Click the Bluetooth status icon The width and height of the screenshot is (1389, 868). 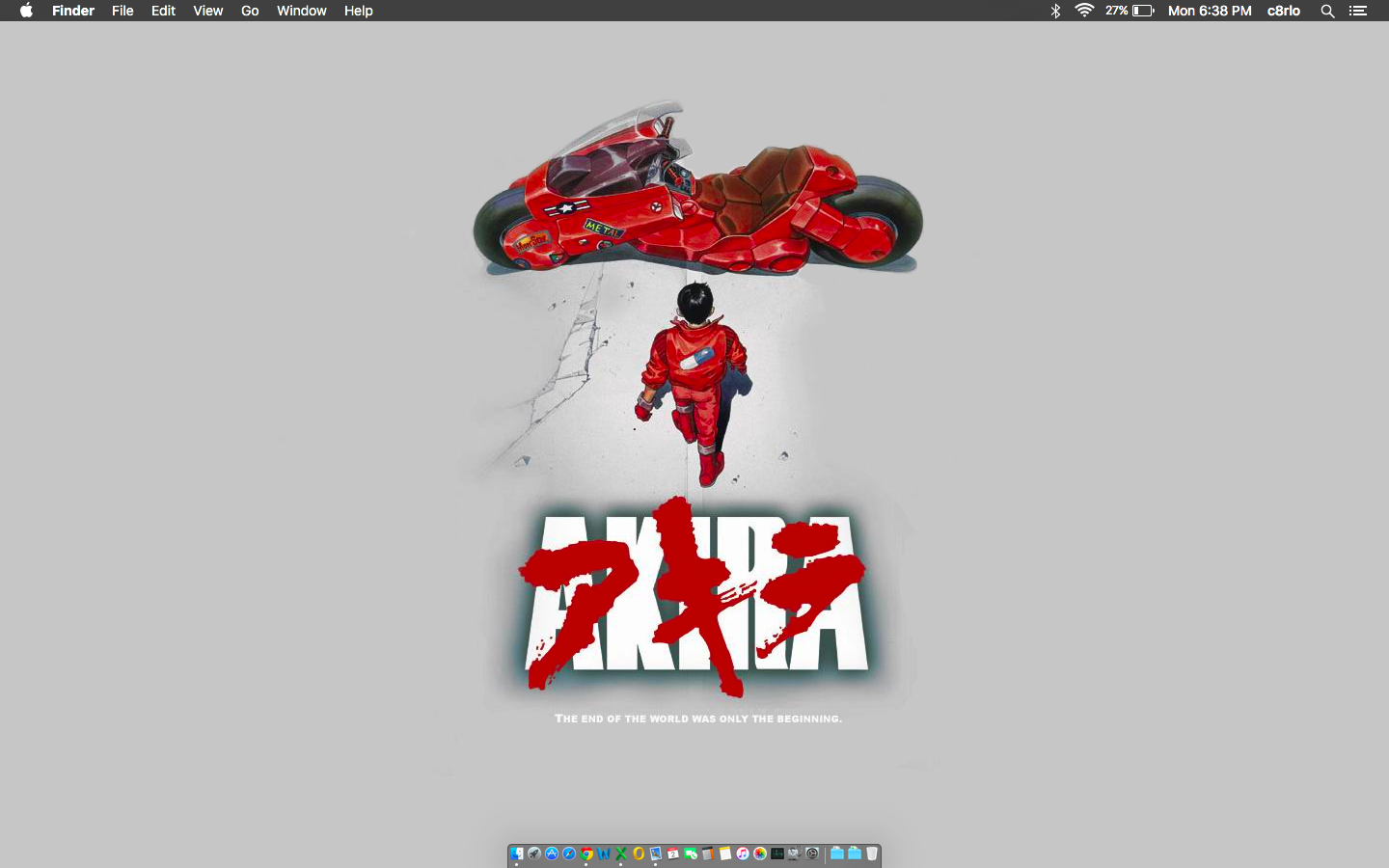[x=1055, y=11]
